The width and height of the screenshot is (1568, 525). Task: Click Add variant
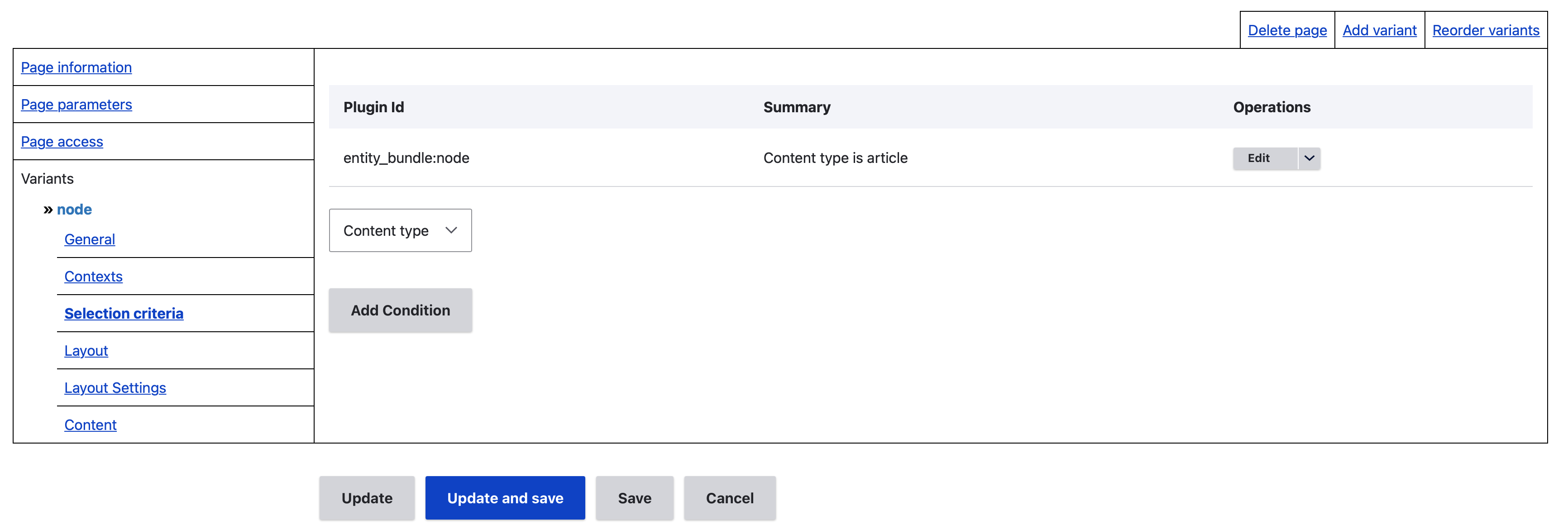[x=1379, y=29]
